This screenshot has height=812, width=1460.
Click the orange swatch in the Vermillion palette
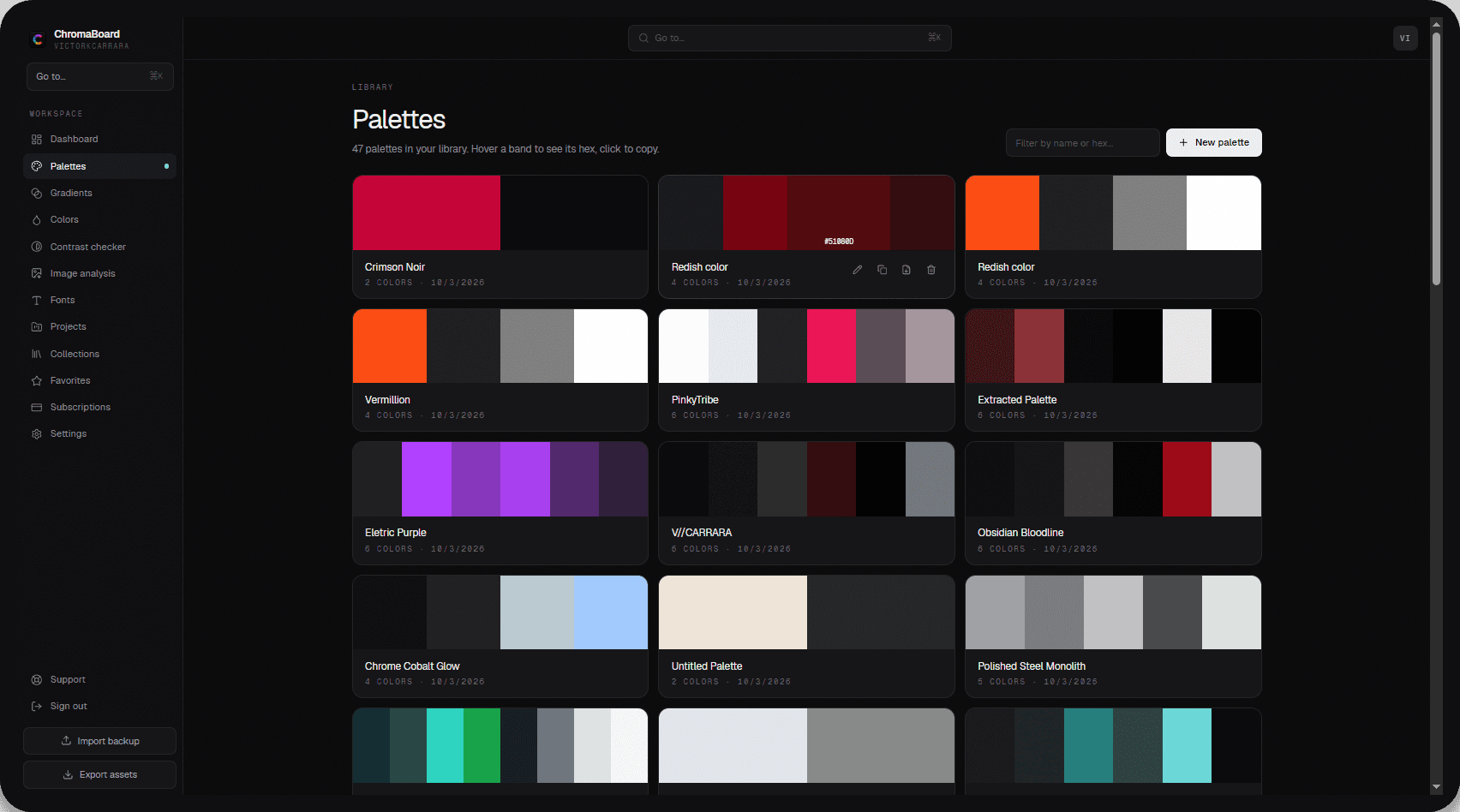click(x=390, y=346)
